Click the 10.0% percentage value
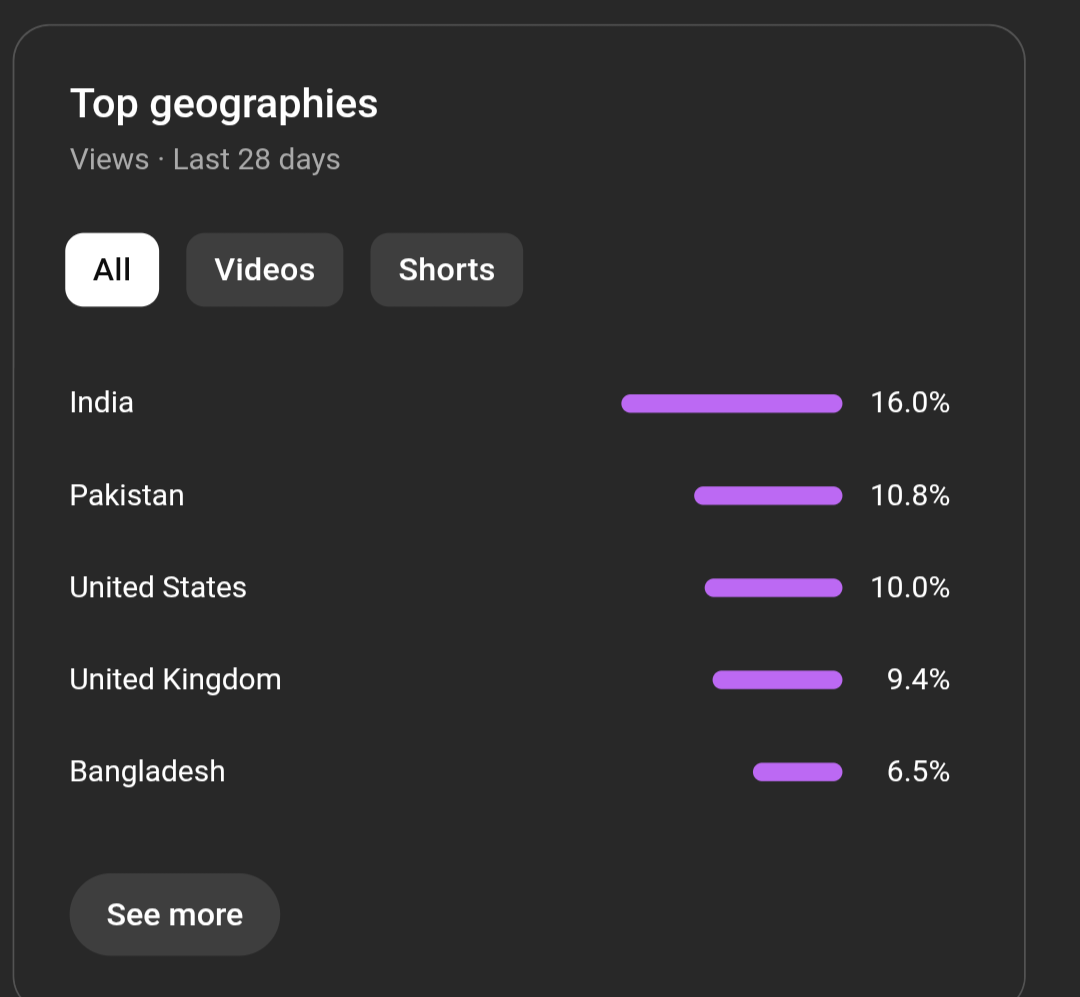 [x=910, y=587]
